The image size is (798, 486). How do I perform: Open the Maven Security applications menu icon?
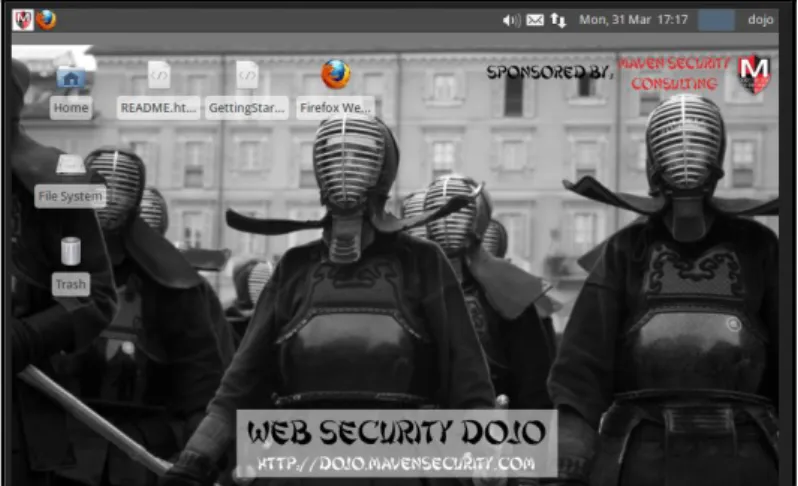(x=22, y=20)
